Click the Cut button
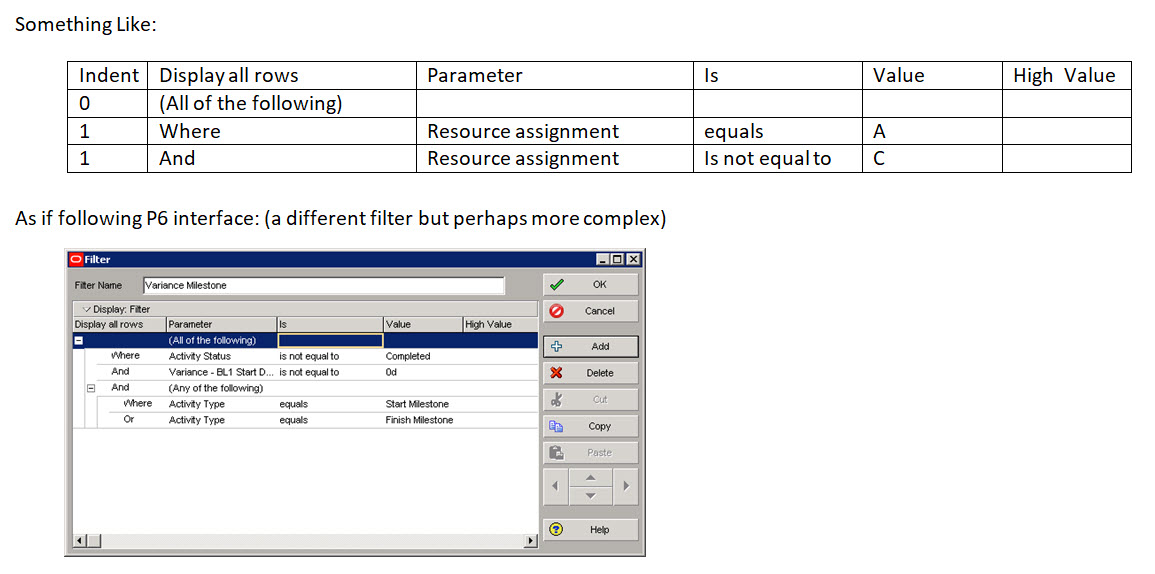Viewport: 1155px width, 574px height. click(591, 399)
